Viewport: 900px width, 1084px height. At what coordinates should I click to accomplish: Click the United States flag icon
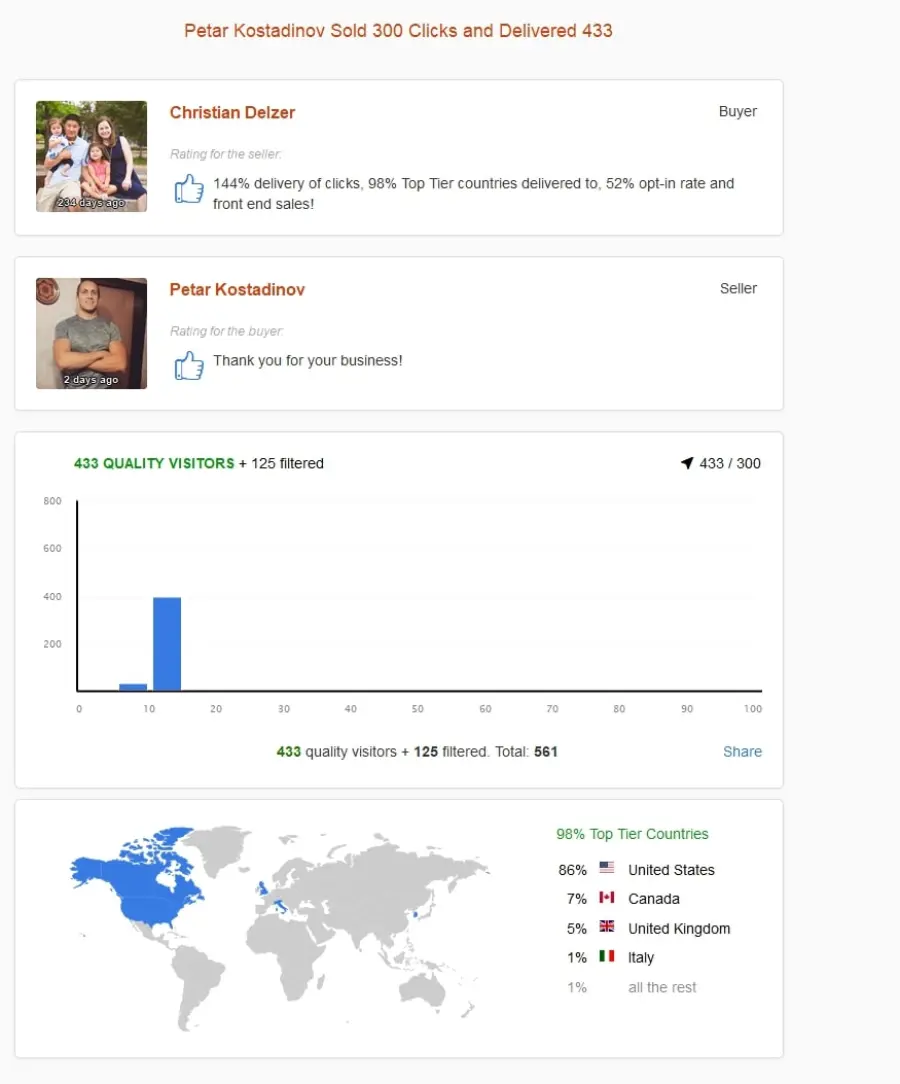point(606,867)
